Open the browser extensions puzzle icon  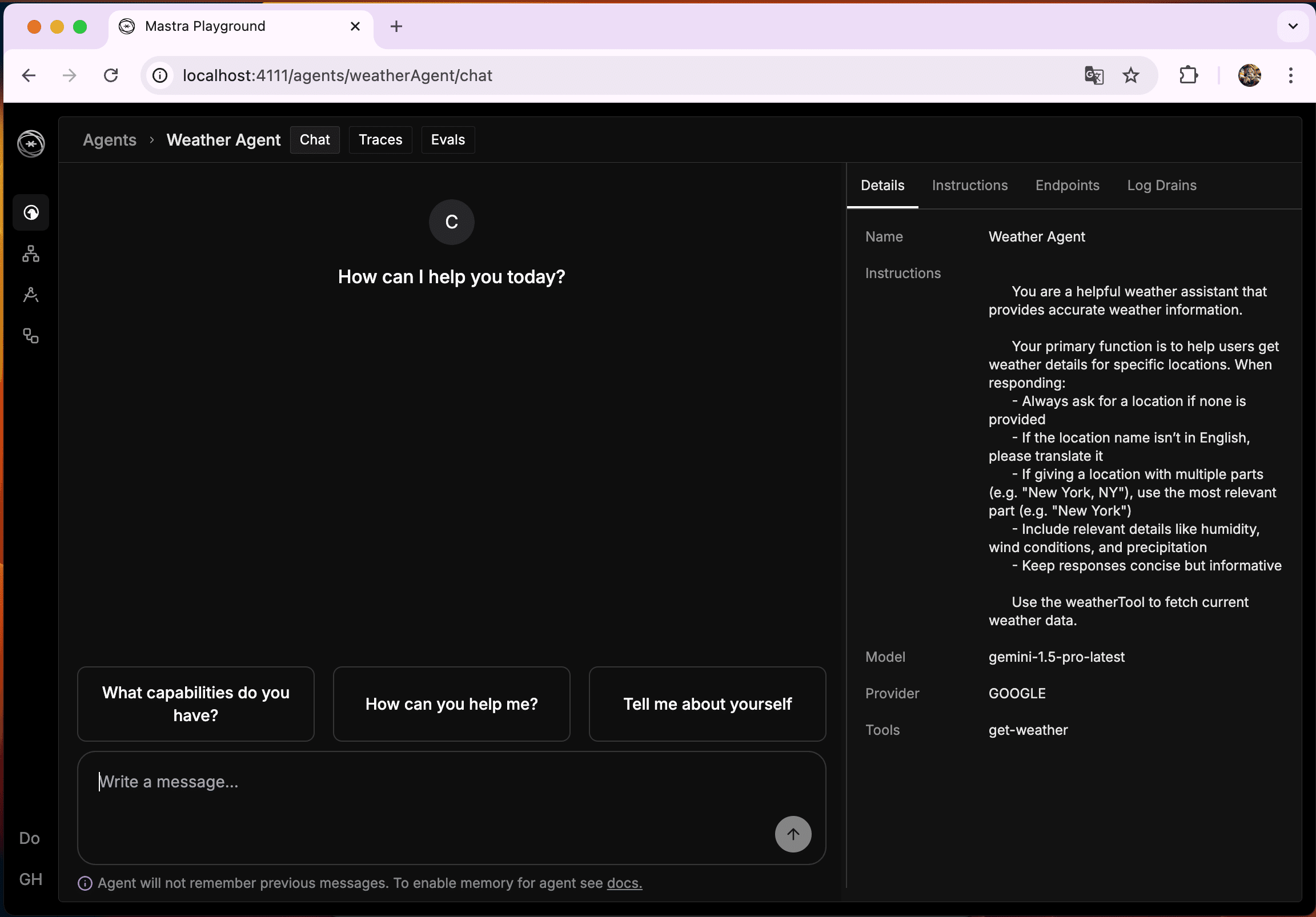click(x=1188, y=75)
